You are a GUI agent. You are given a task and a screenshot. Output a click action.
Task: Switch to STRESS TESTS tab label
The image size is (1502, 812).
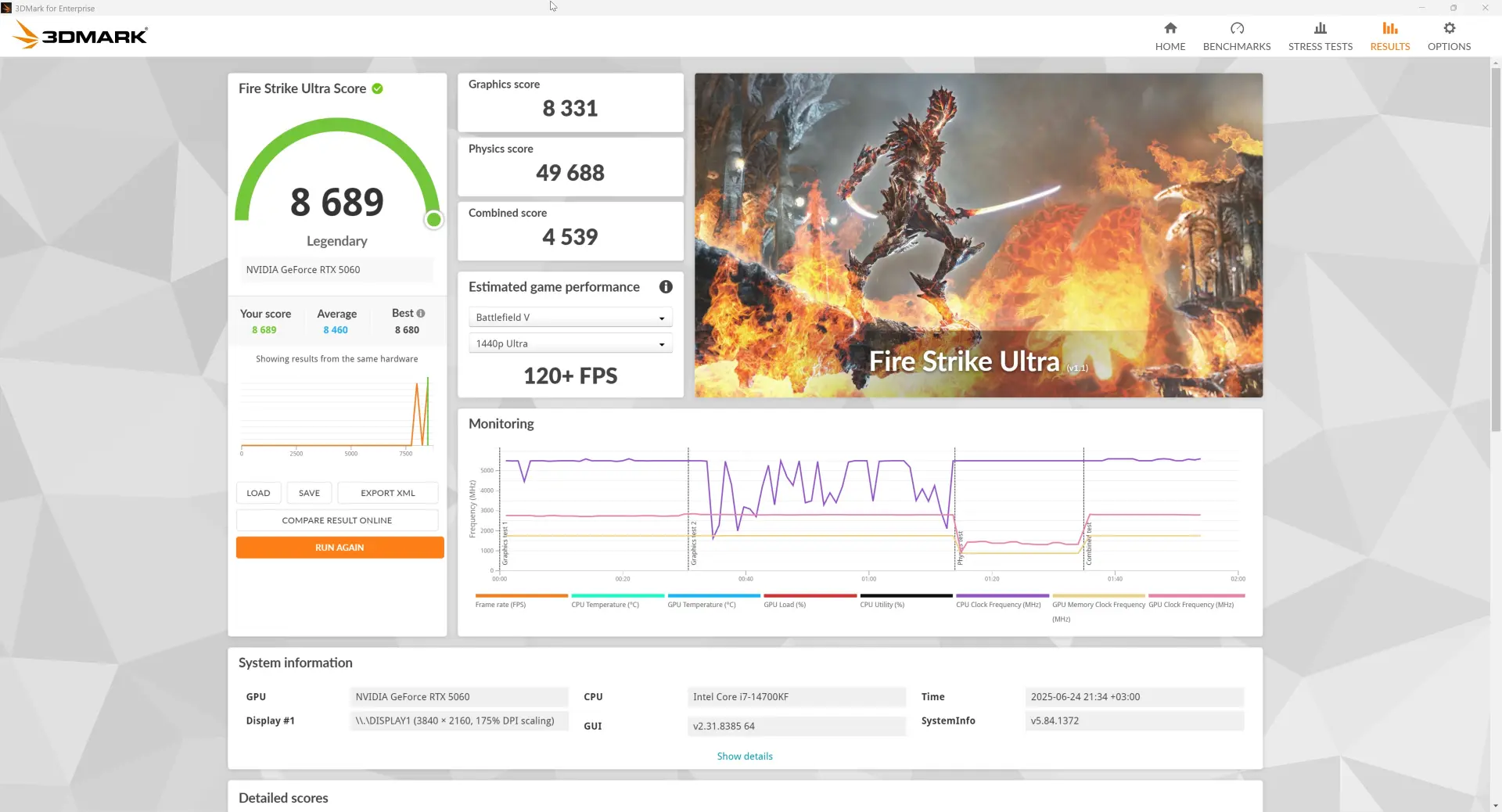point(1321,47)
